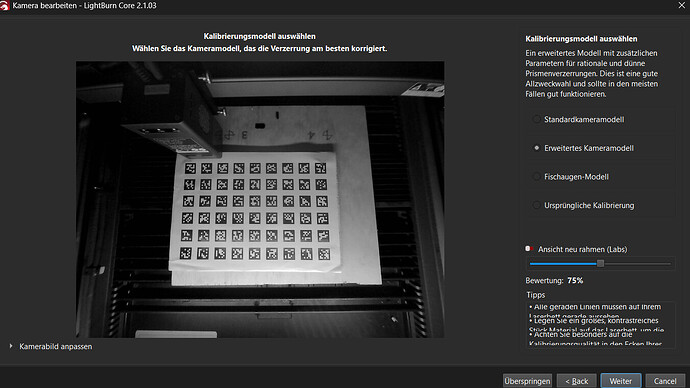Click the LightBurn app icon in title bar
Image resolution: width=690 pixels, height=388 pixels.
pyautogui.click(x=4, y=5)
